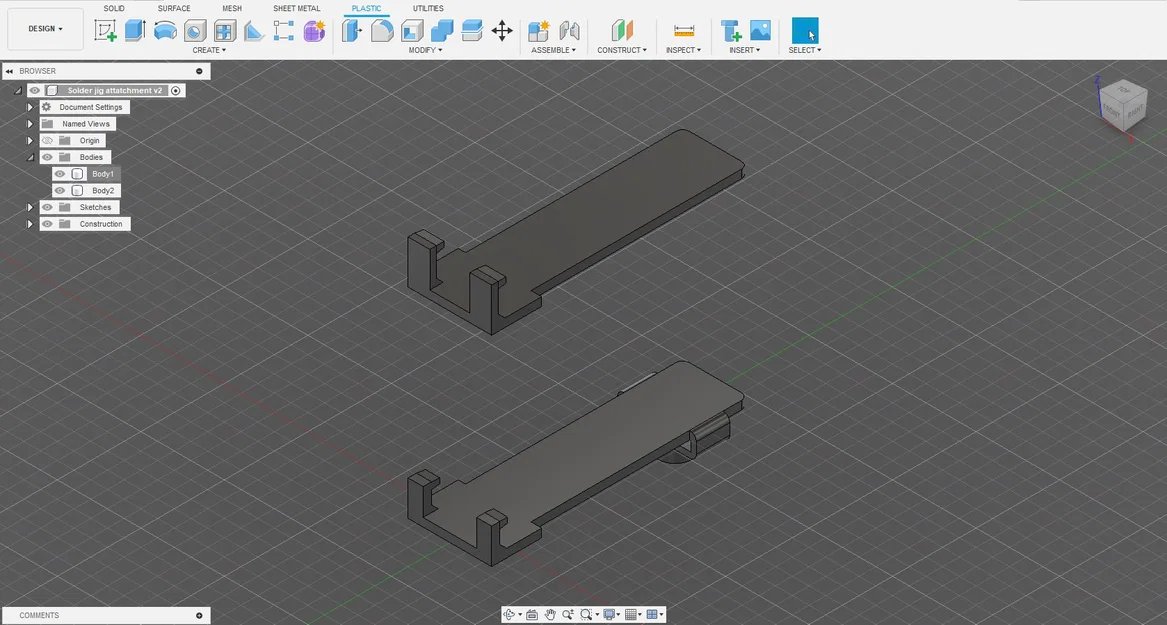Click the Grid and Snaps icon
1167x625 pixels.
(631, 615)
